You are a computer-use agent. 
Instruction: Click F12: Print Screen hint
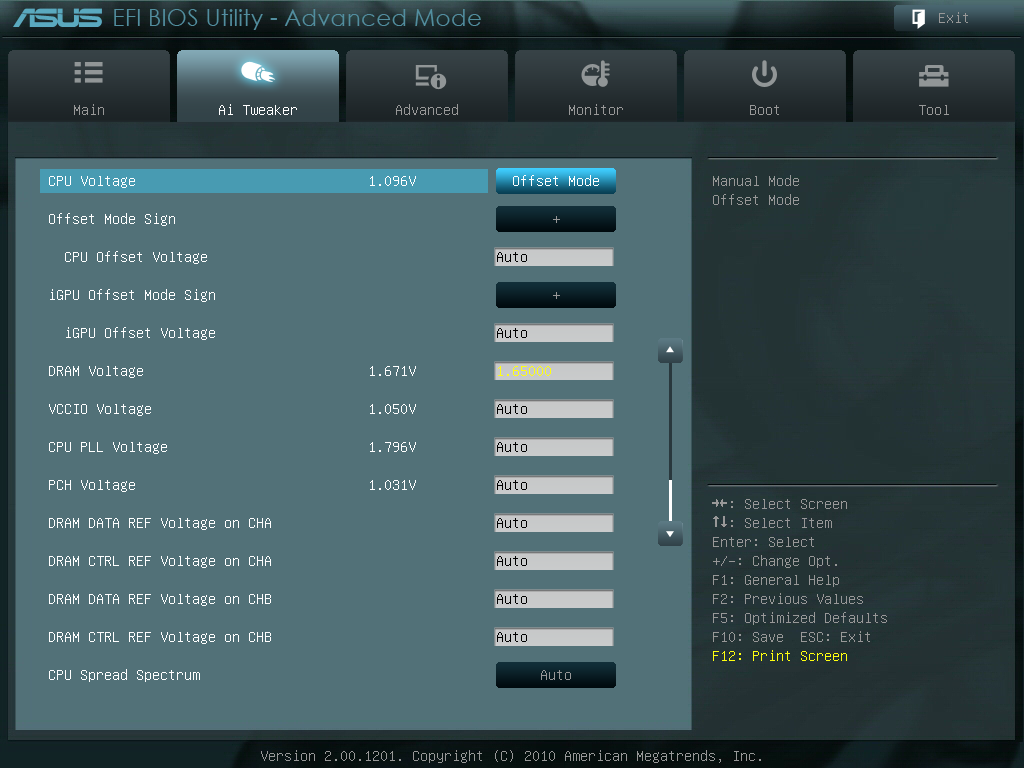[x=780, y=656]
